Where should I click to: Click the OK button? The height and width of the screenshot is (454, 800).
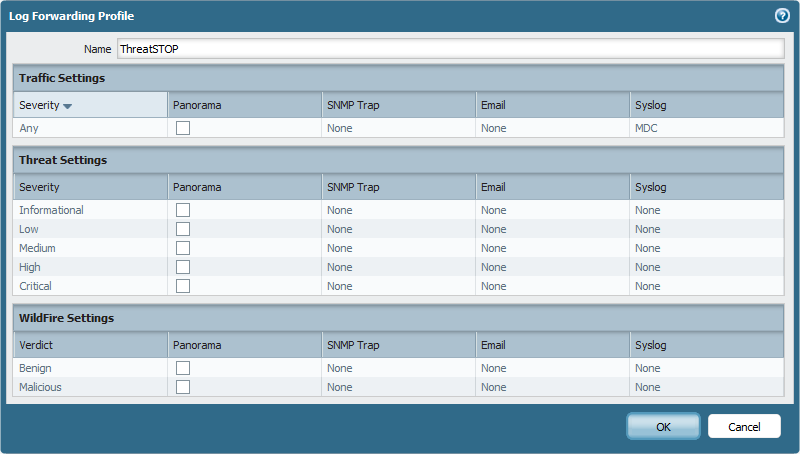tap(663, 426)
